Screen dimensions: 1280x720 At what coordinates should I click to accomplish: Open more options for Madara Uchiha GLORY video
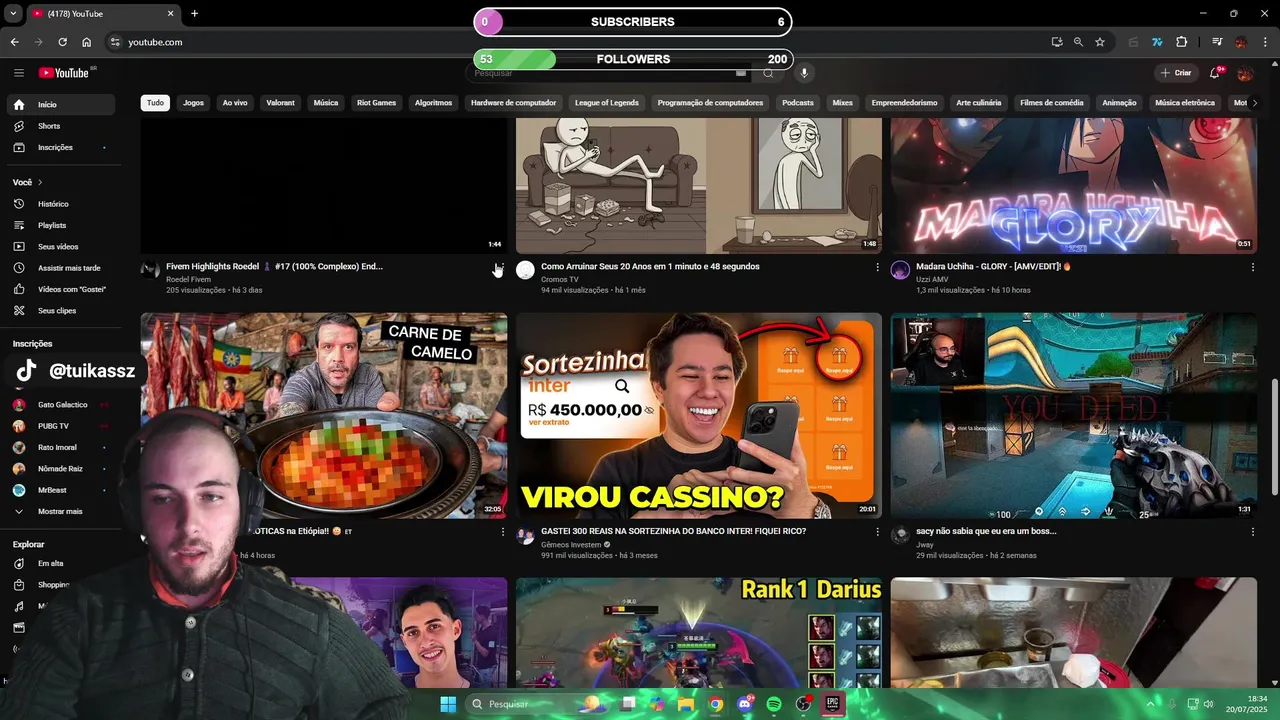[x=1253, y=267]
